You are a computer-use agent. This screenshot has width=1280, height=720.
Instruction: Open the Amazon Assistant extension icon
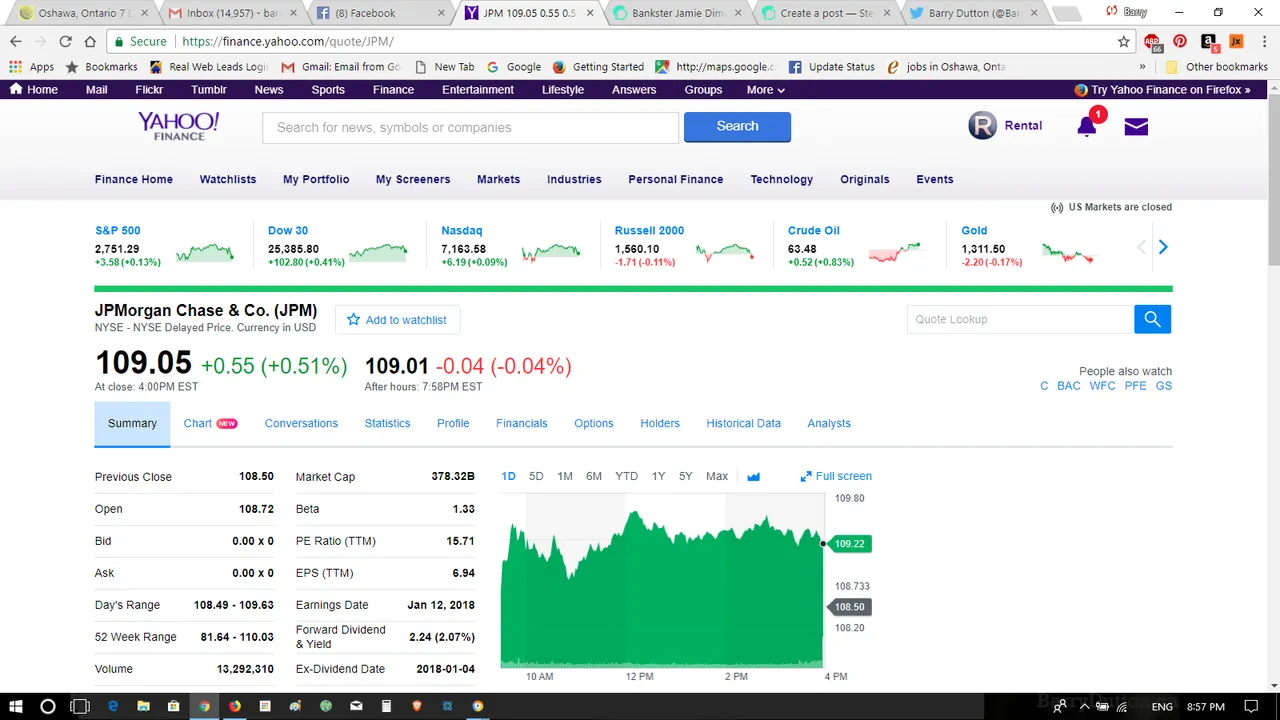pyautogui.click(x=1208, y=42)
